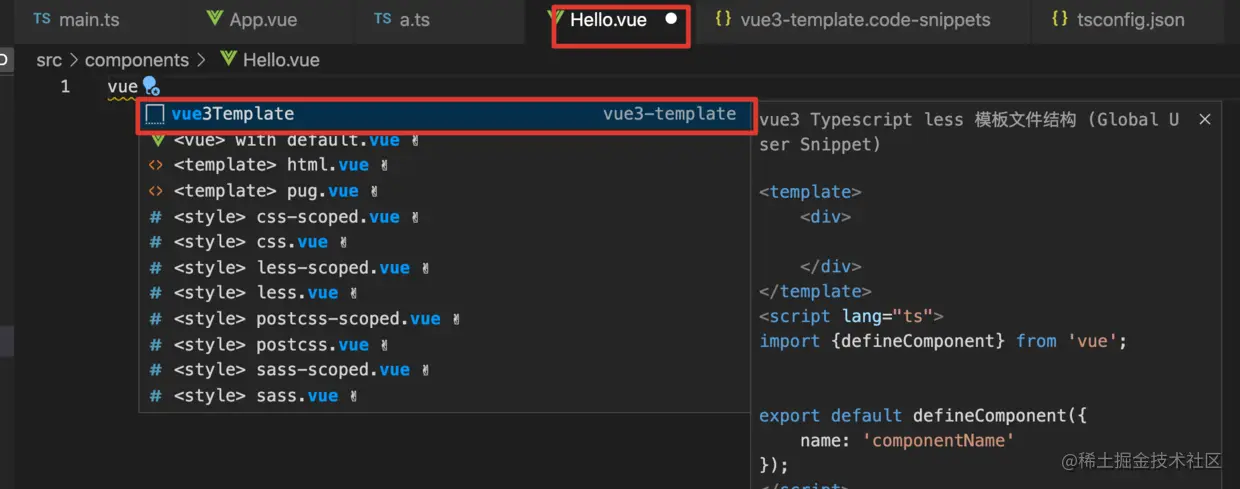Click the tag icon on '<template> html.vue' row
Image resolution: width=1240 pixels, height=489 pixels.
point(155,165)
